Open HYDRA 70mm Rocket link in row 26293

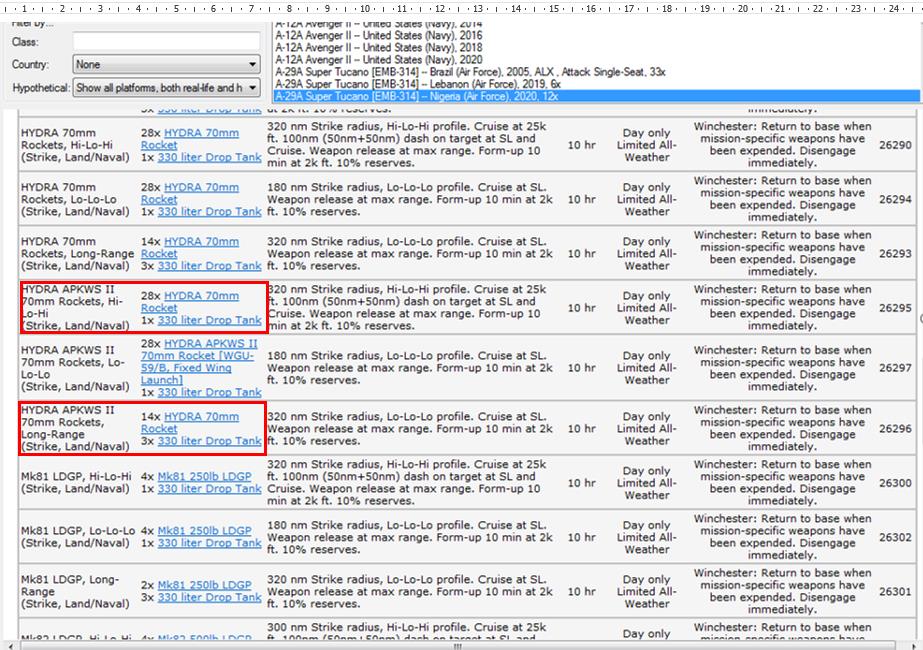190,247
